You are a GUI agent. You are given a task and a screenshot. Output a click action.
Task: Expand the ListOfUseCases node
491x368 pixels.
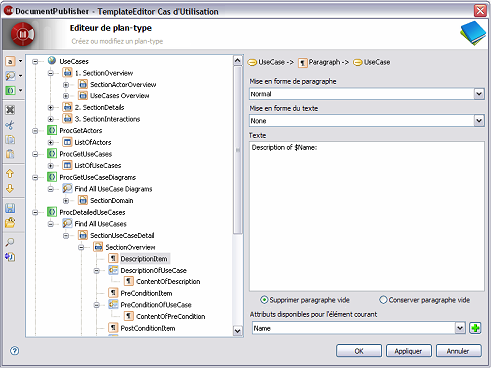pyautogui.click(x=51, y=166)
